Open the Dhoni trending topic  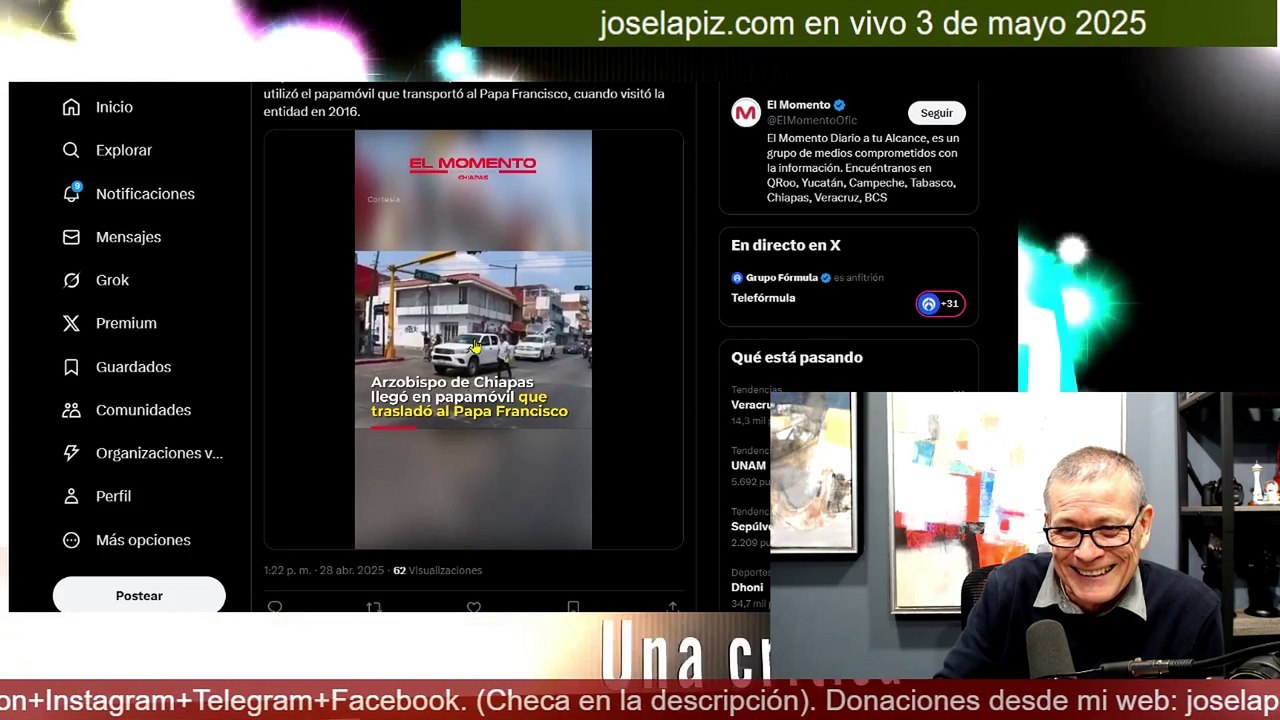(747, 588)
